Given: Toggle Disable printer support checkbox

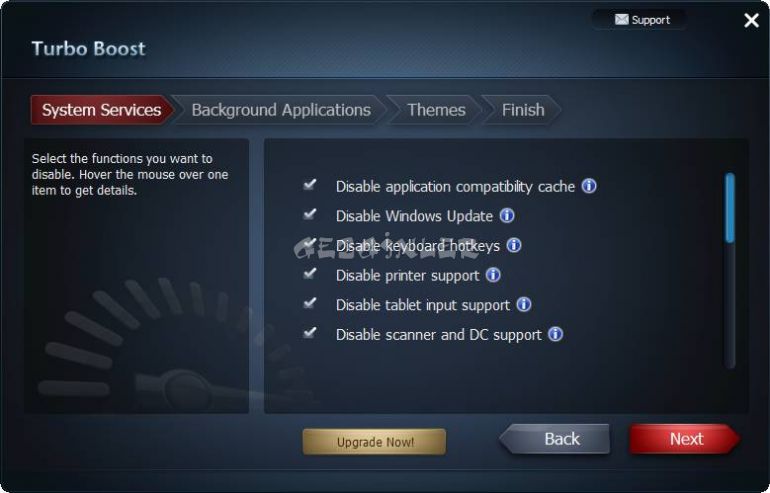Looking at the screenshot, I should (x=309, y=274).
